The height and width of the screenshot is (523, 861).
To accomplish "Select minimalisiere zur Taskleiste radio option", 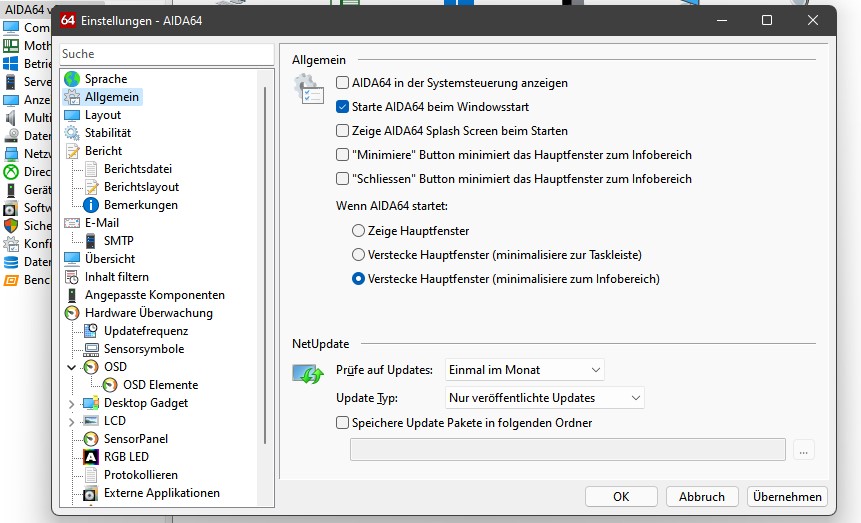I will pos(358,255).
